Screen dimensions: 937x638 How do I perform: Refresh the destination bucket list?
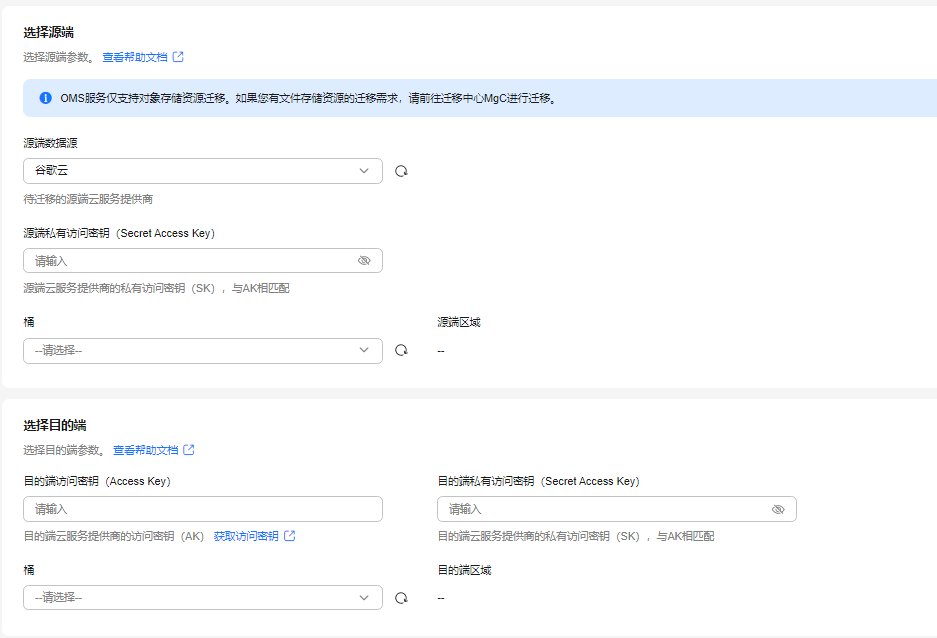pos(402,598)
